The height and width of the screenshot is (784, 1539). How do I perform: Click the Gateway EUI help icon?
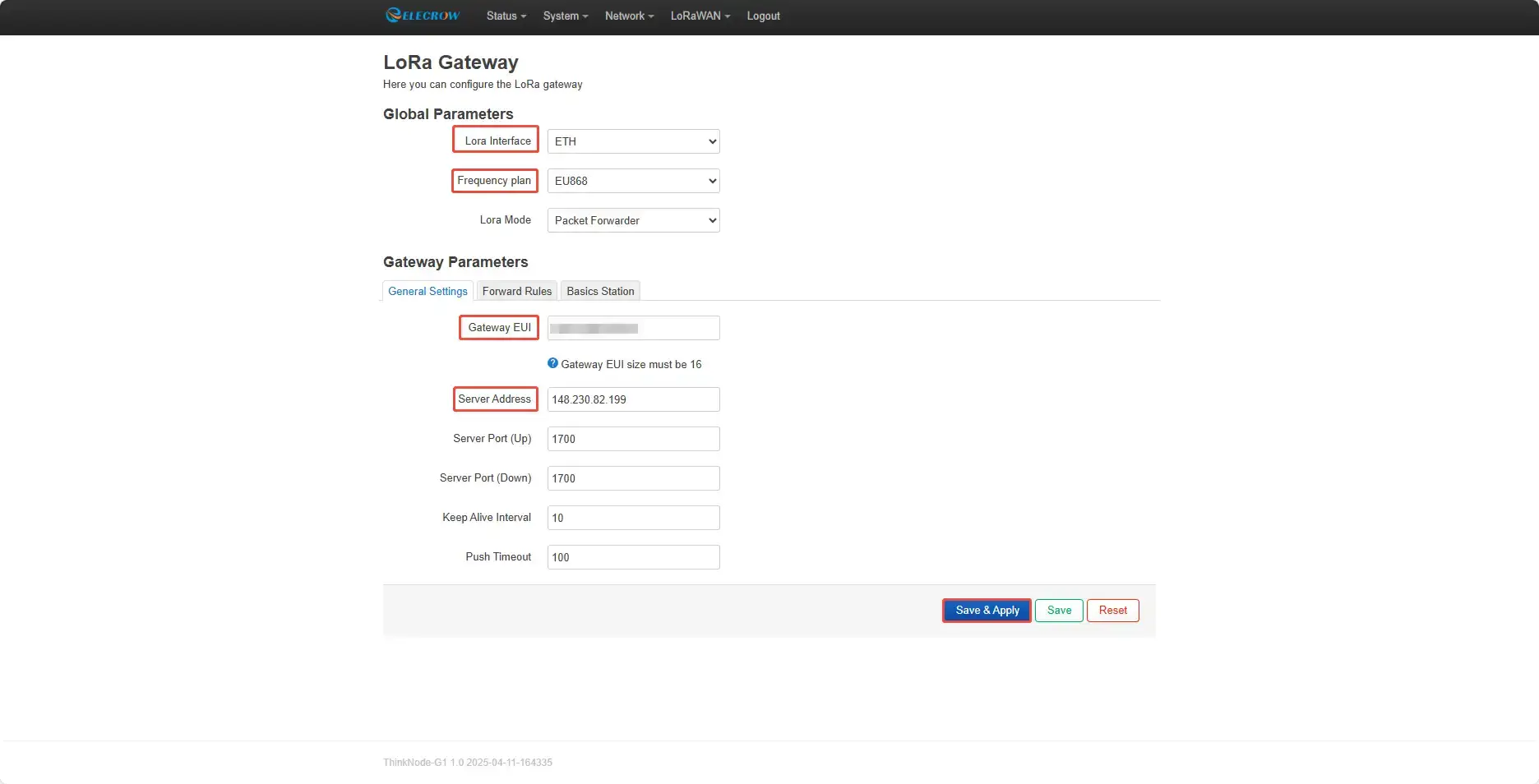click(552, 363)
